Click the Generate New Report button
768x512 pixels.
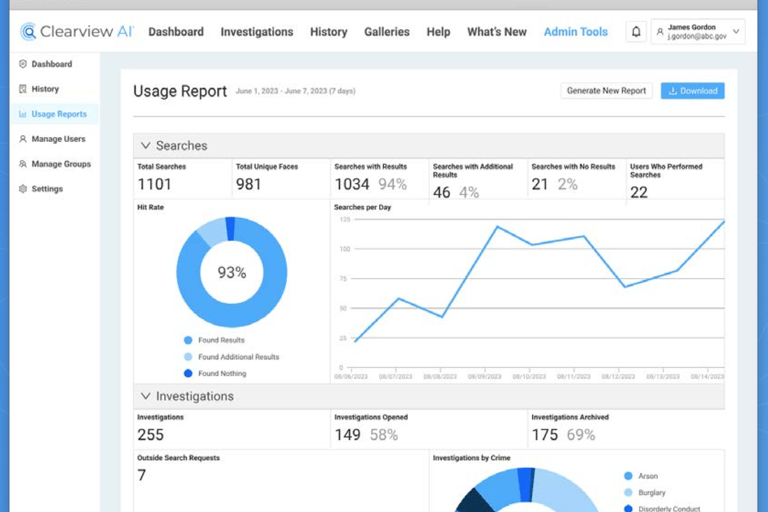tap(606, 91)
